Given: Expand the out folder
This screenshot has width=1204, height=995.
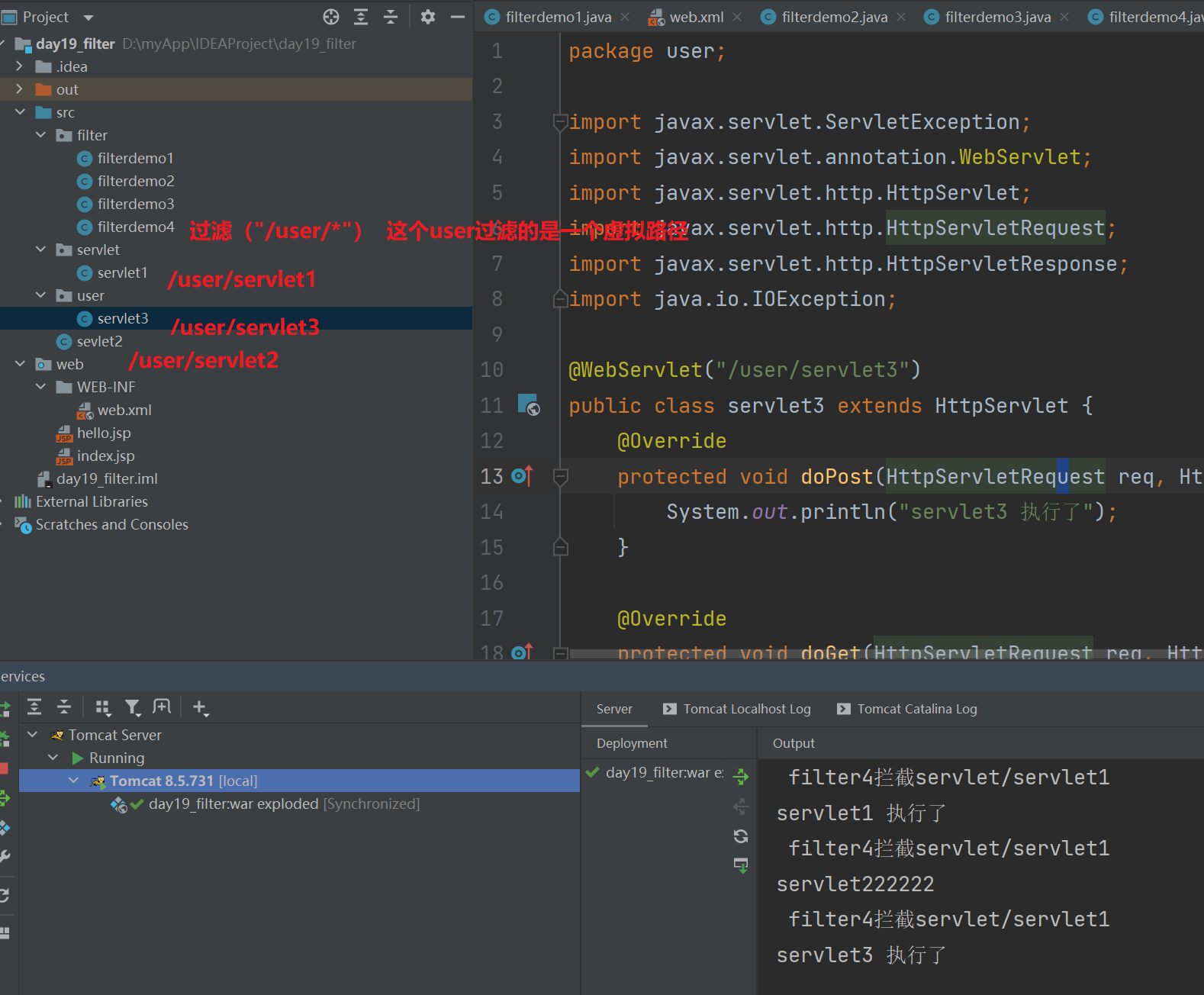Looking at the screenshot, I should [20, 89].
